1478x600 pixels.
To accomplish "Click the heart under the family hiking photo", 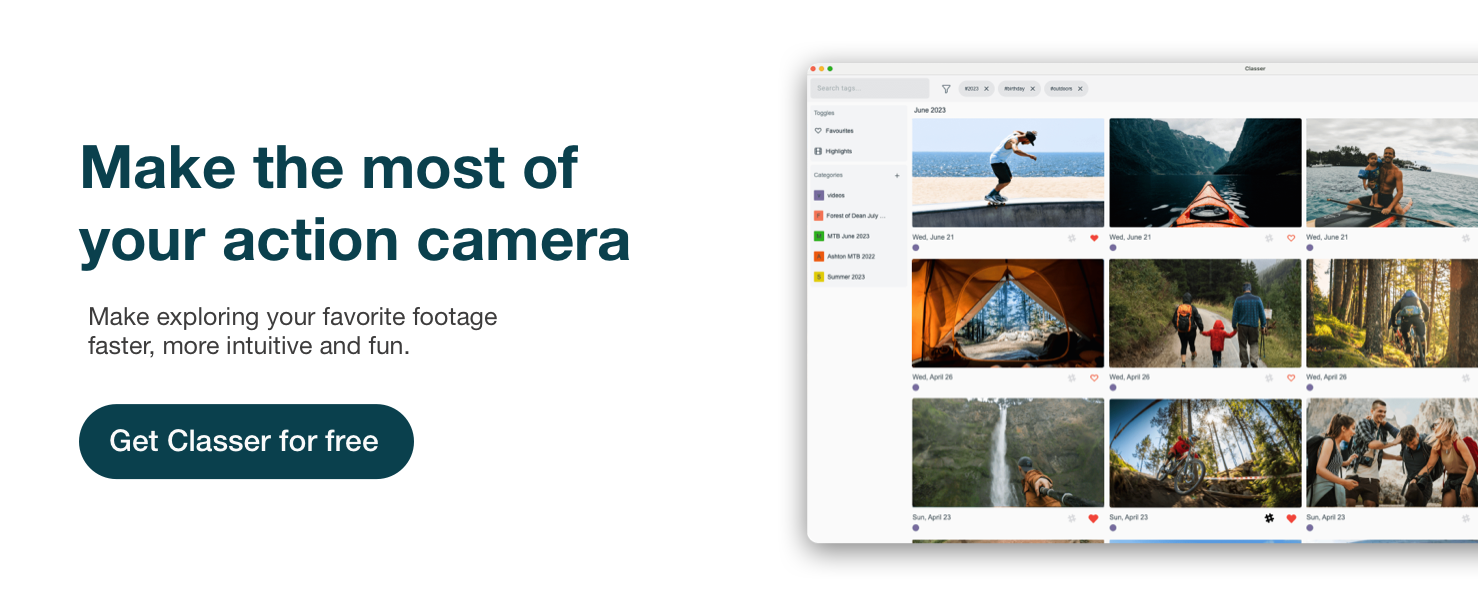I will (x=1291, y=378).
